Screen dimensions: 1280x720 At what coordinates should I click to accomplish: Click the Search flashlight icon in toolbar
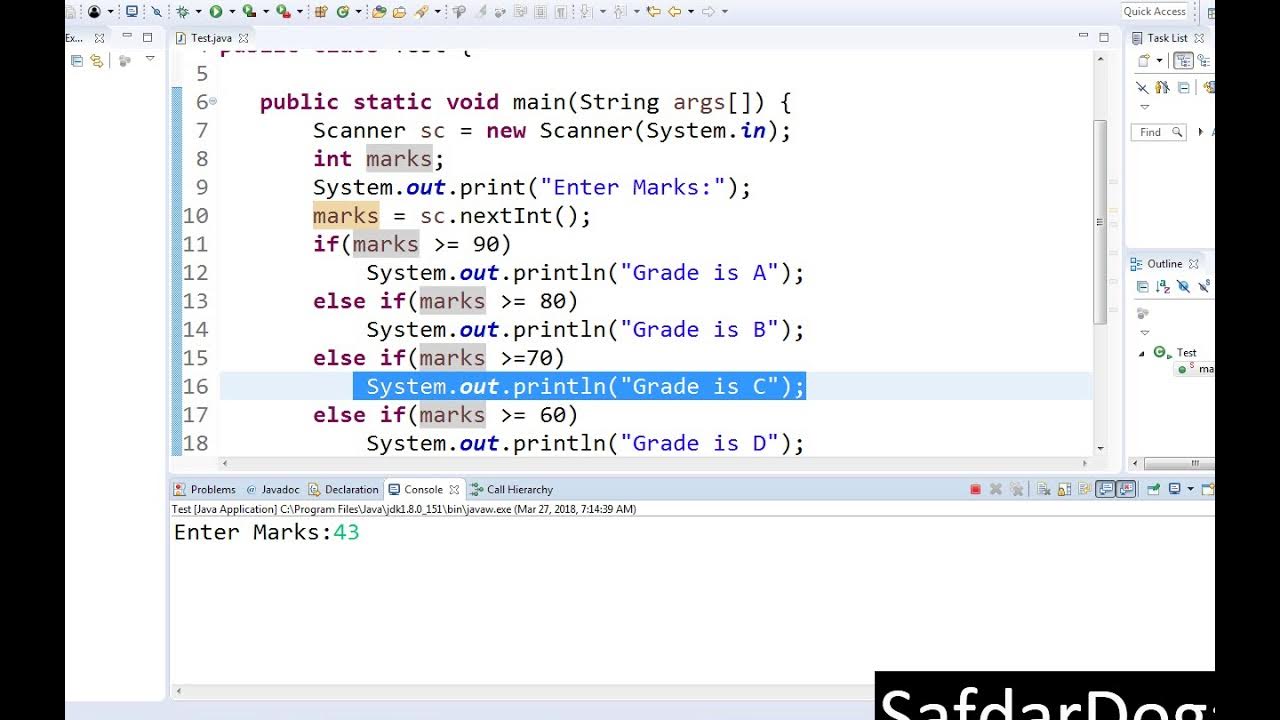[x=422, y=12]
